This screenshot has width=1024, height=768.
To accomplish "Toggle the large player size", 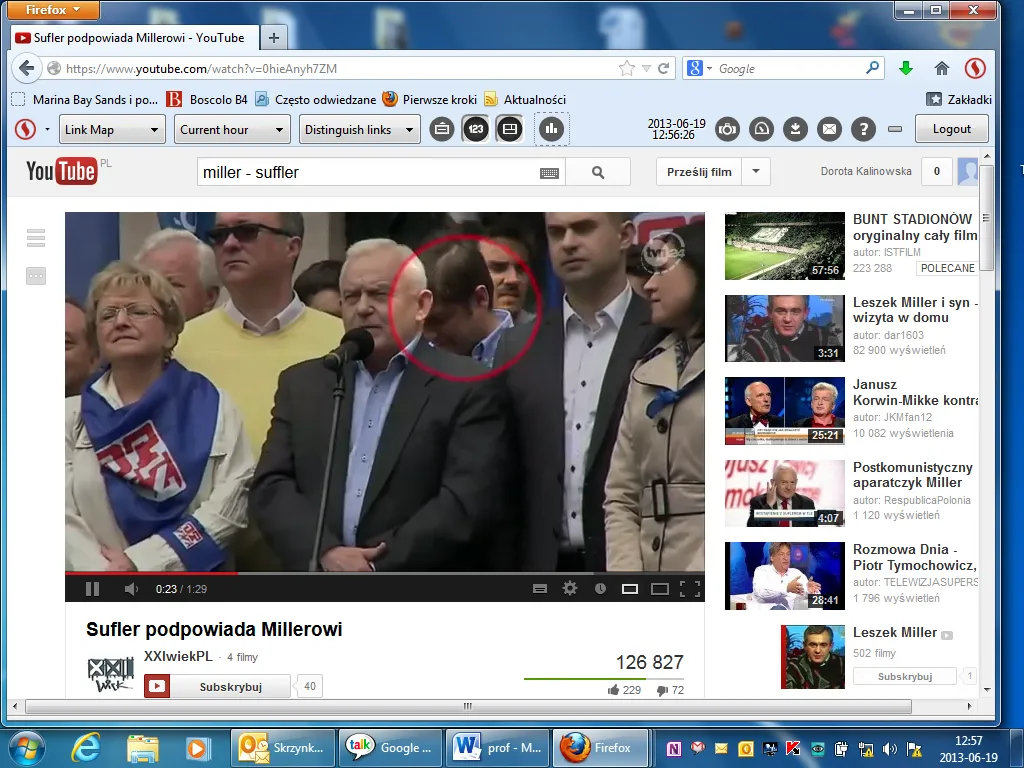I will pos(660,589).
